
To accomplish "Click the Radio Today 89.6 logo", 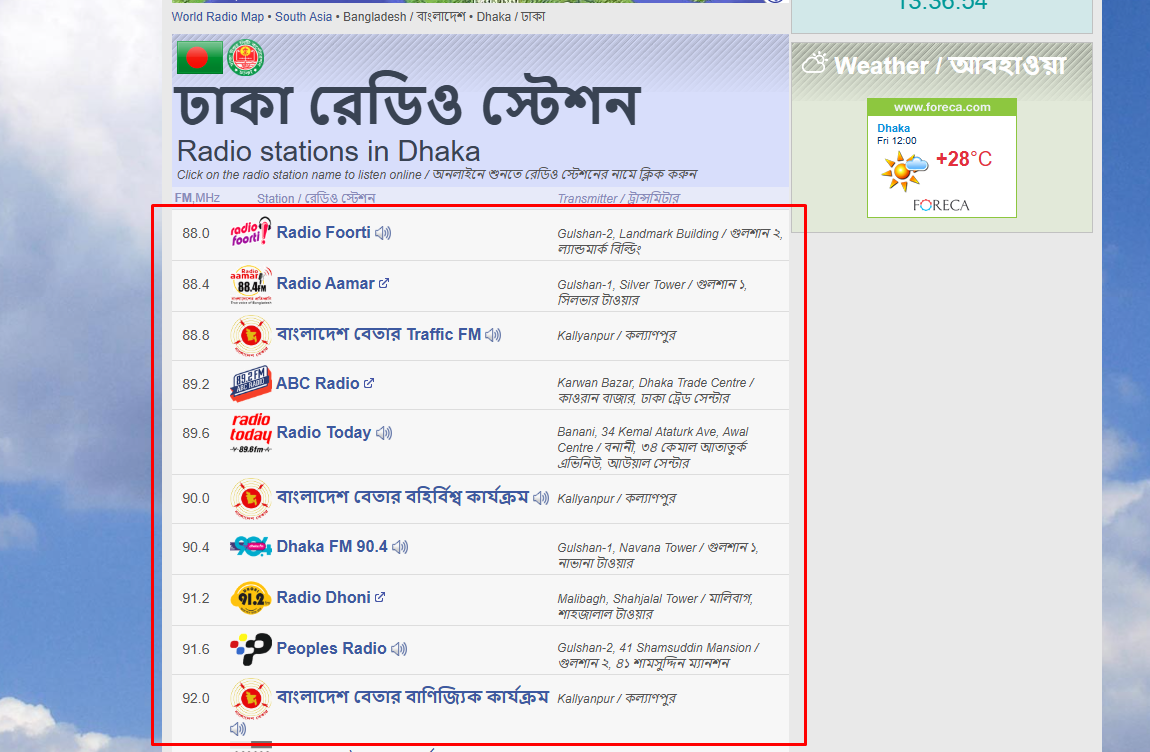I will [x=251, y=431].
